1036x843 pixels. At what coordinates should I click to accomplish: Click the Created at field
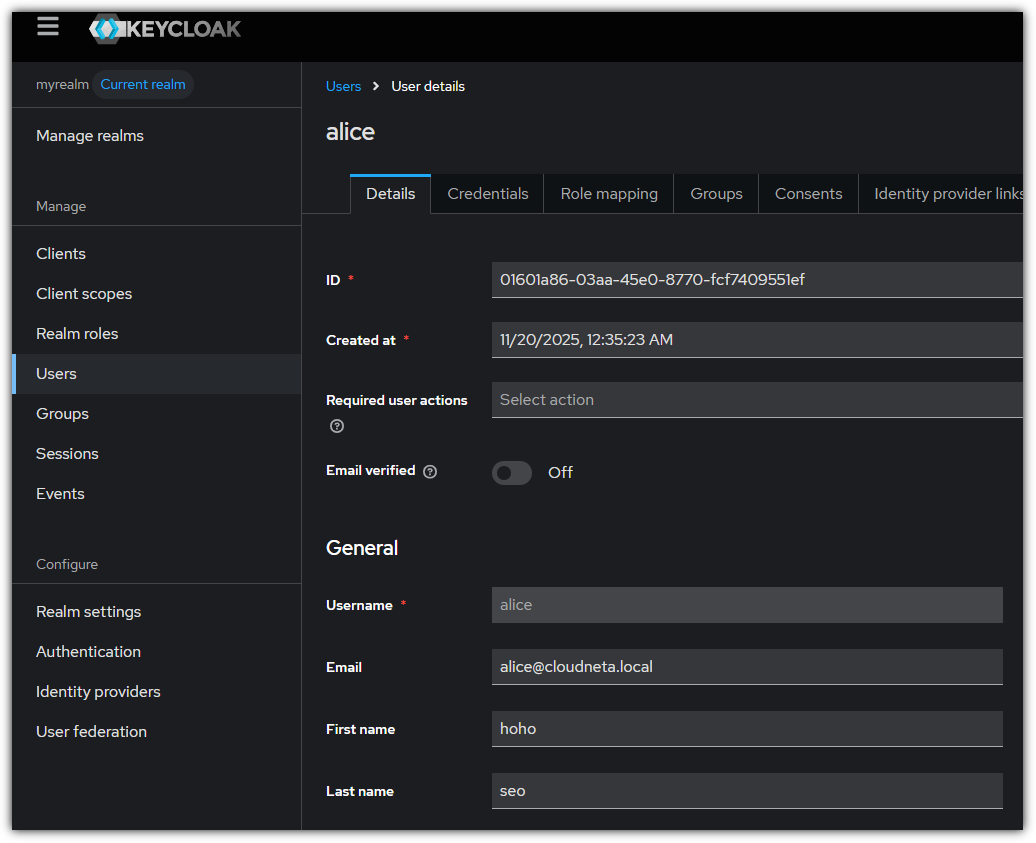click(757, 340)
